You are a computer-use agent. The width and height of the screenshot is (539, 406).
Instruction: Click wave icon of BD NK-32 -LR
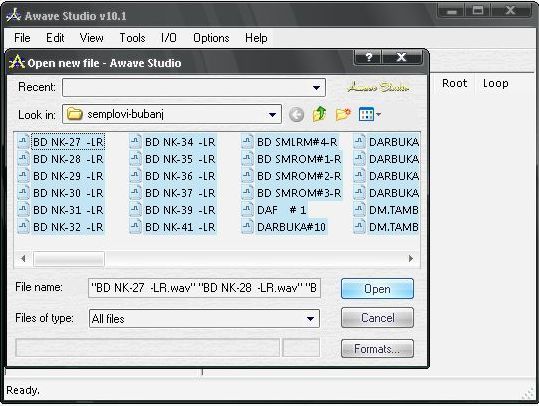(23, 227)
